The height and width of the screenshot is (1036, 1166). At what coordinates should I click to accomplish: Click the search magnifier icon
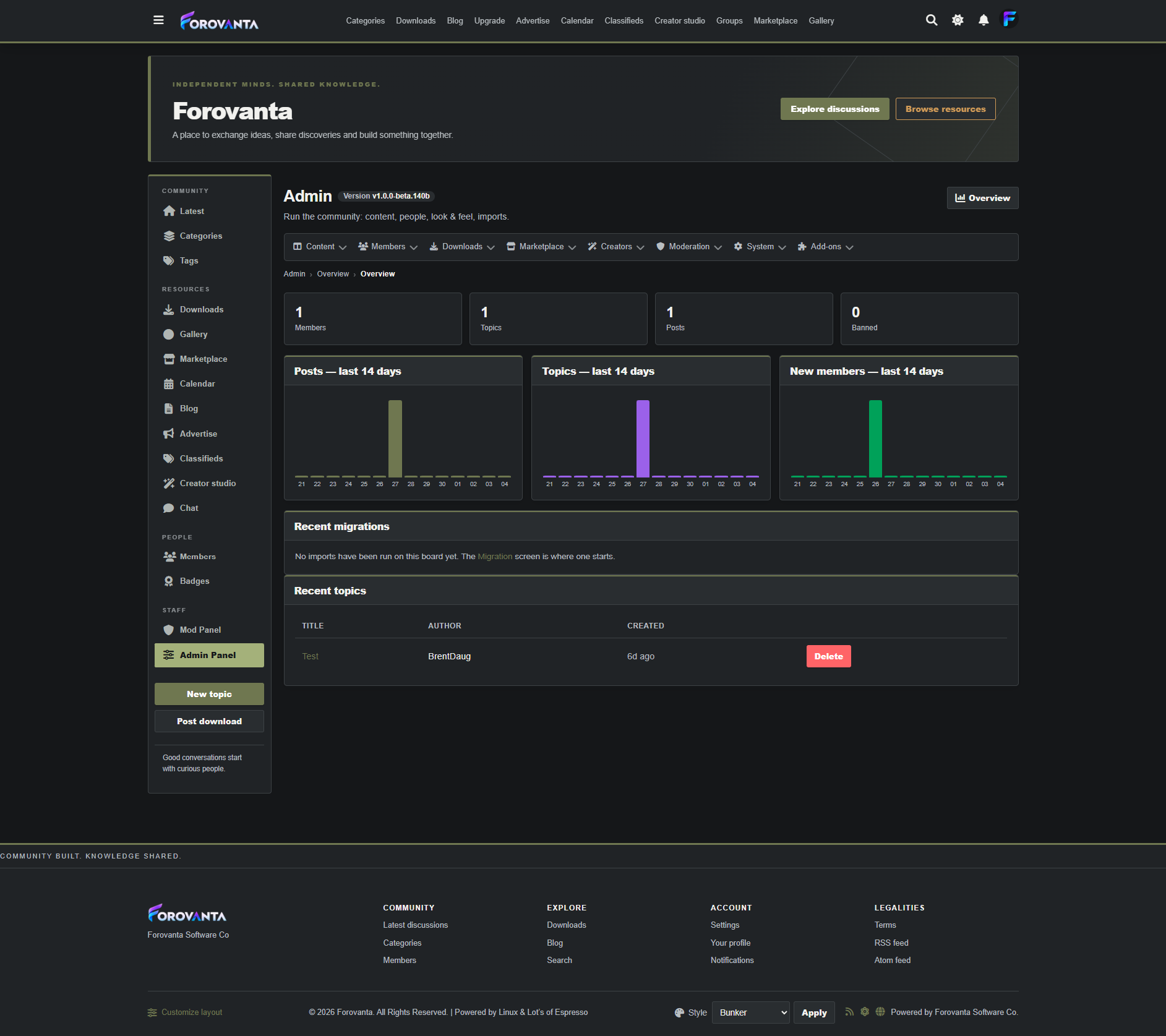click(x=932, y=20)
